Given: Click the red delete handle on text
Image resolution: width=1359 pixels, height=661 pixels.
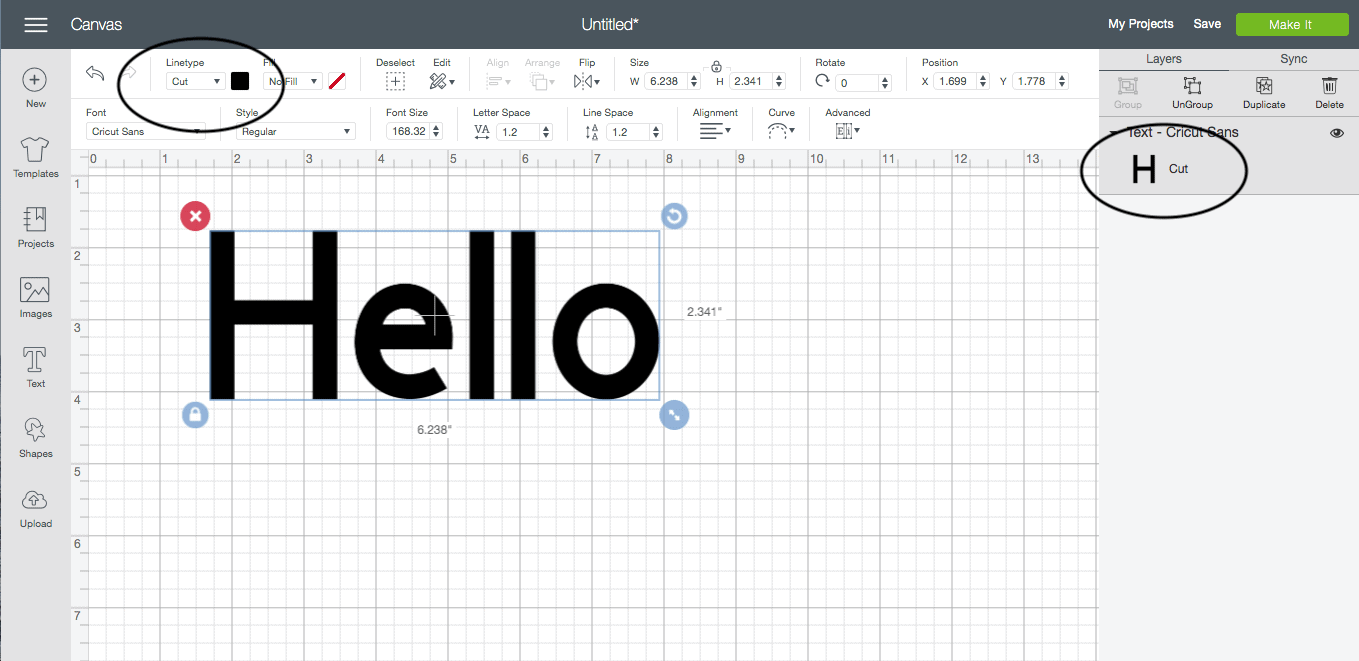Looking at the screenshot, I should pyautogui.click(x=195, y=216).
